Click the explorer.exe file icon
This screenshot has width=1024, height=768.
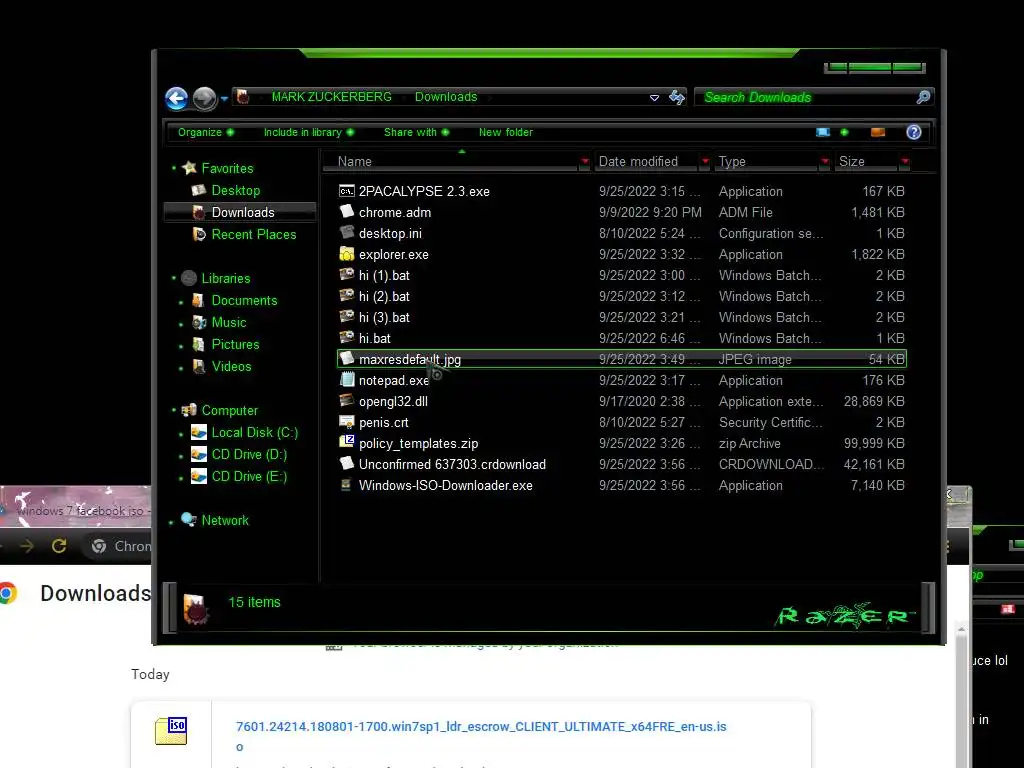point(347,253)
